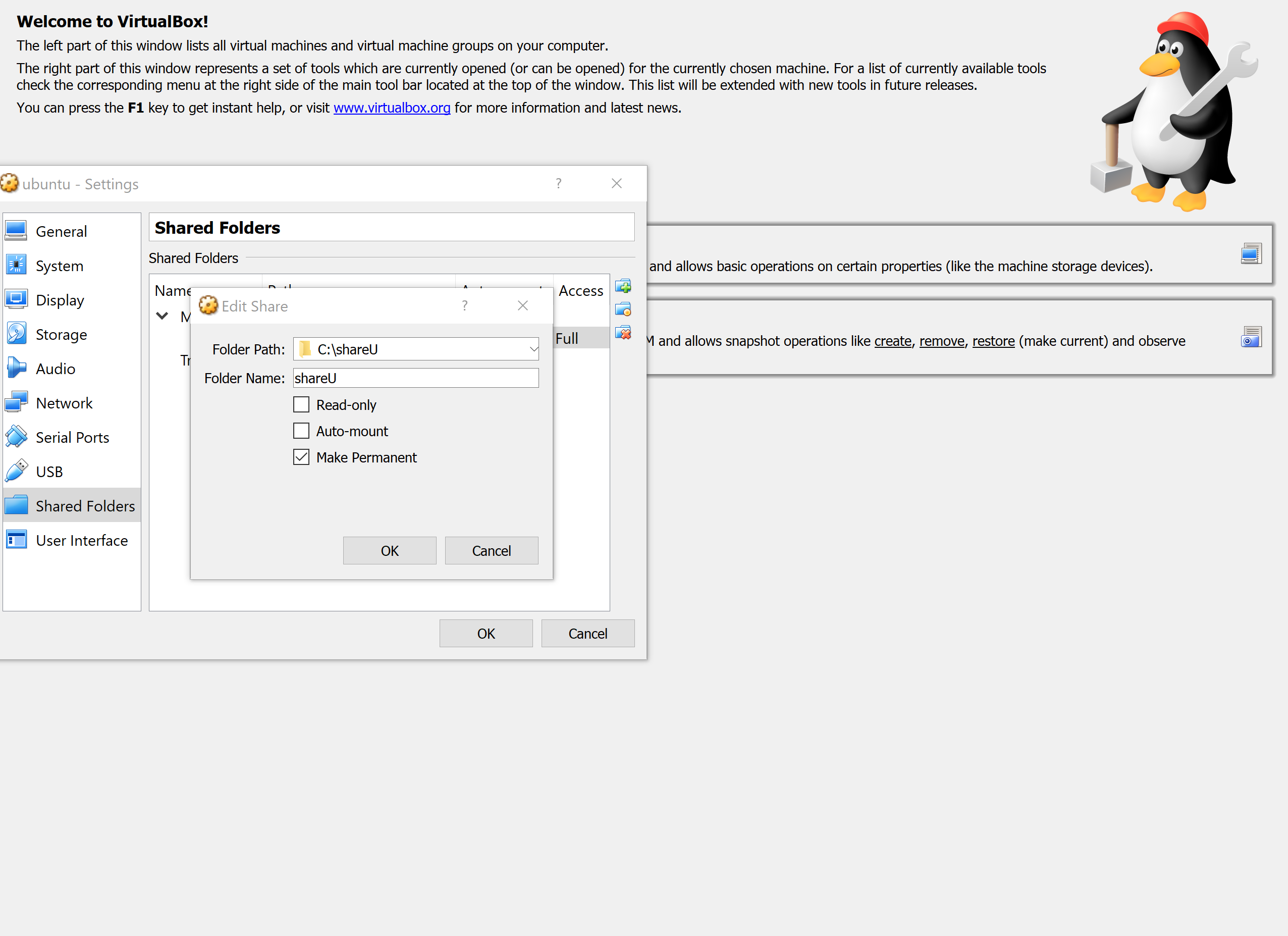Open the Folder Path dropdown
The image size is (1288, 936).
click(x=531, y=349)
